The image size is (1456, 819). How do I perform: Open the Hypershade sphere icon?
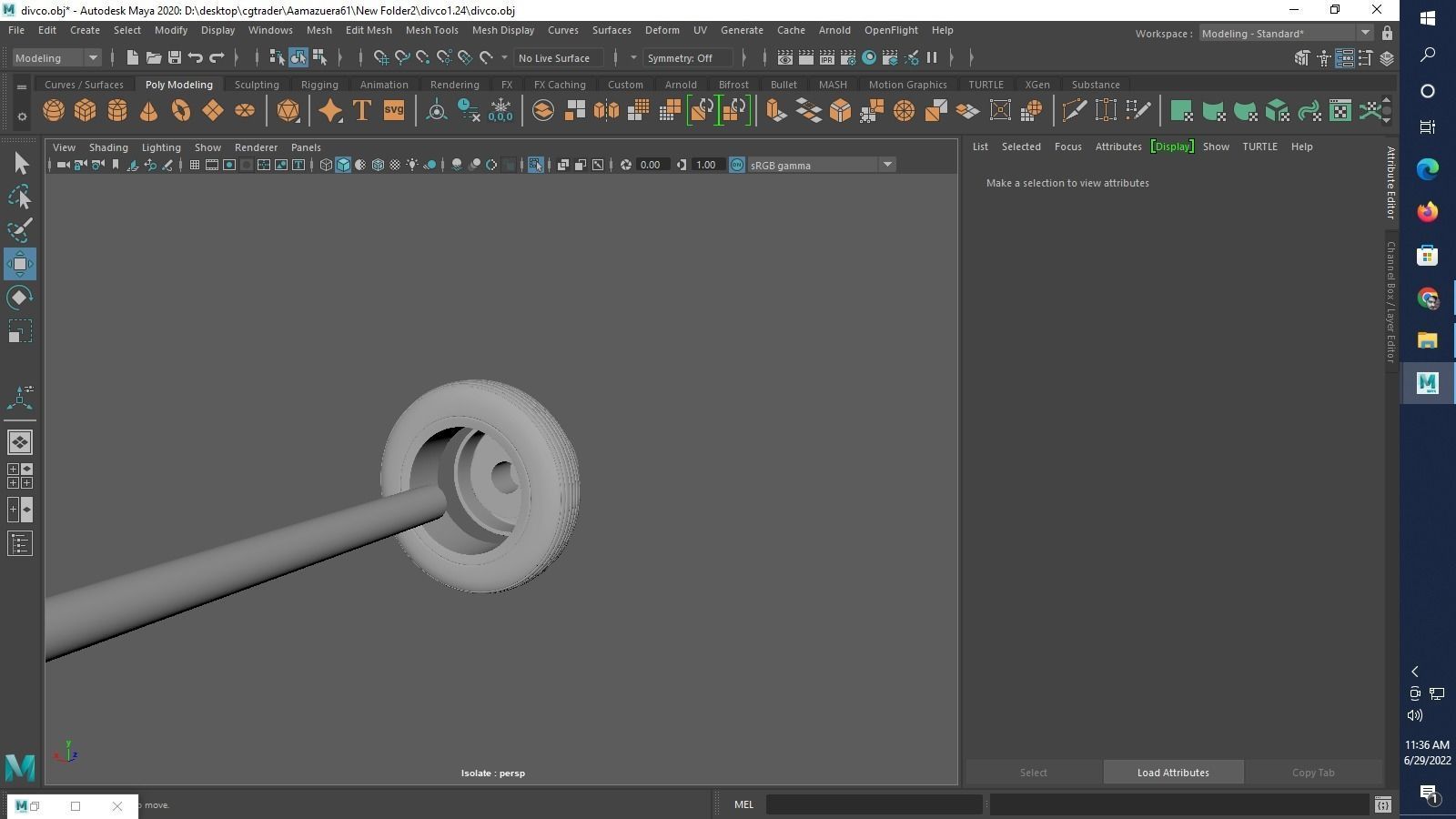[869, 57]
